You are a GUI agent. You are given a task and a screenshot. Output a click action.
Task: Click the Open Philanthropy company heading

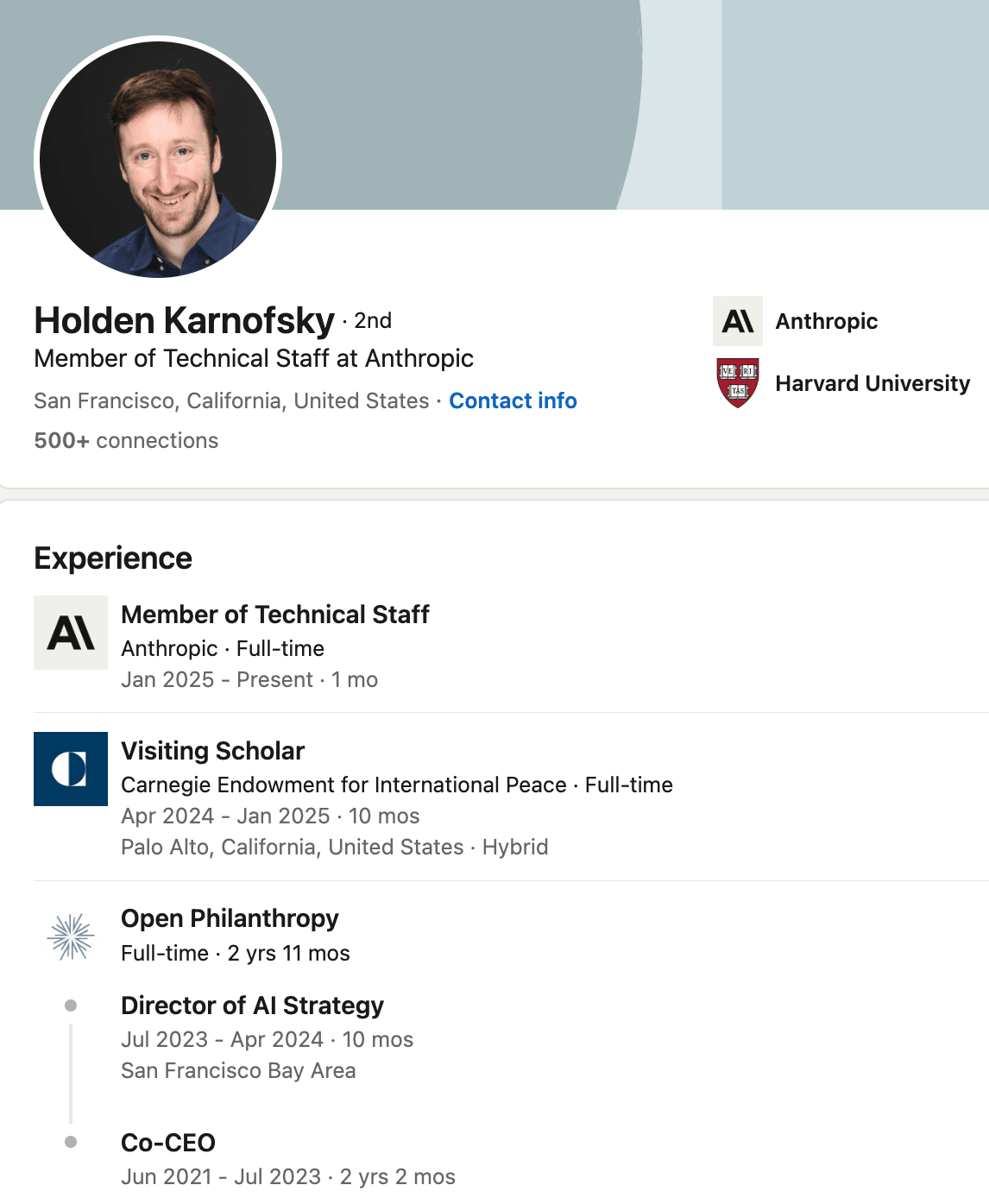pos(230,918)
